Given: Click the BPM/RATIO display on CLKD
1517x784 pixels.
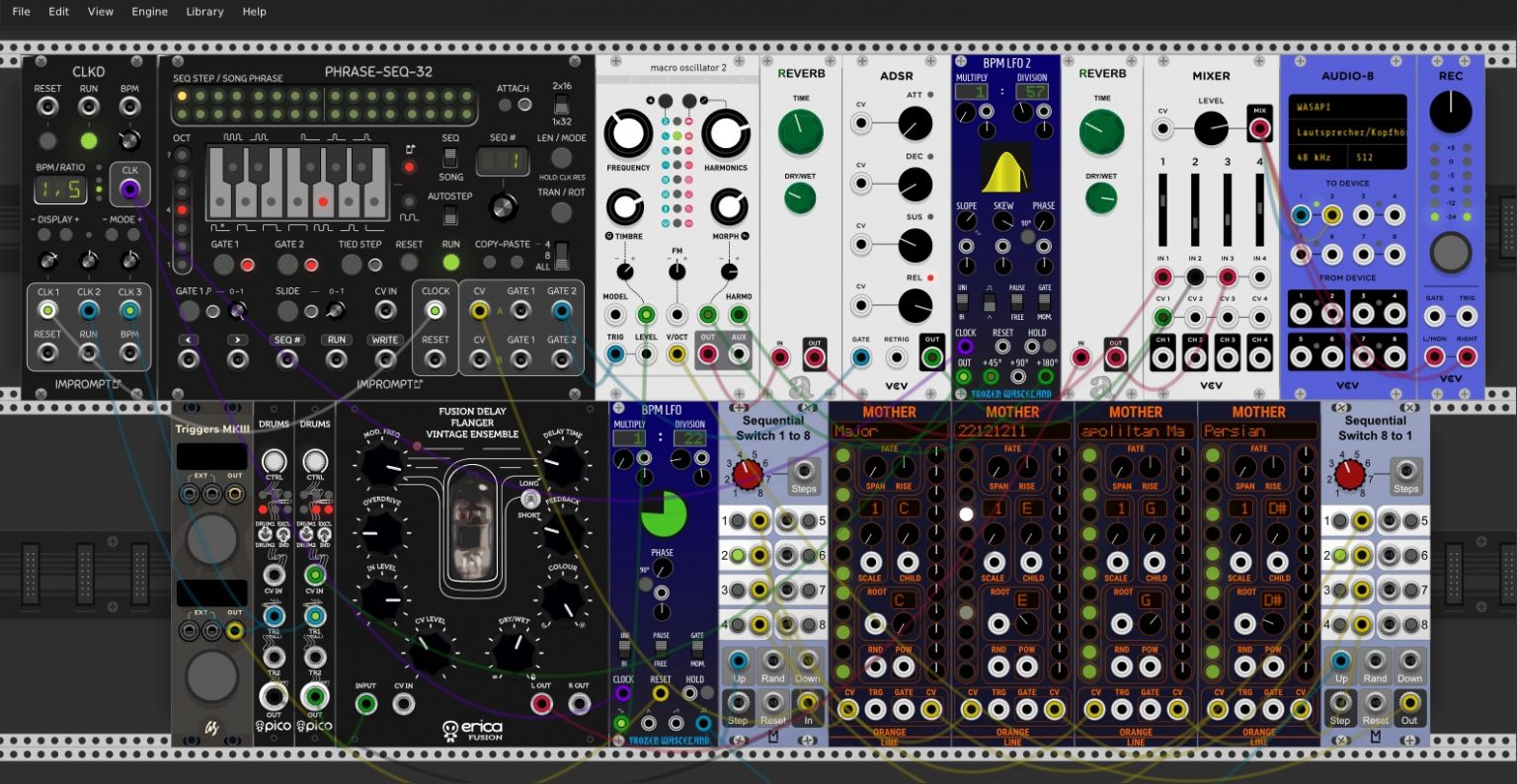Looking at the screenshot, I should 59,188.
